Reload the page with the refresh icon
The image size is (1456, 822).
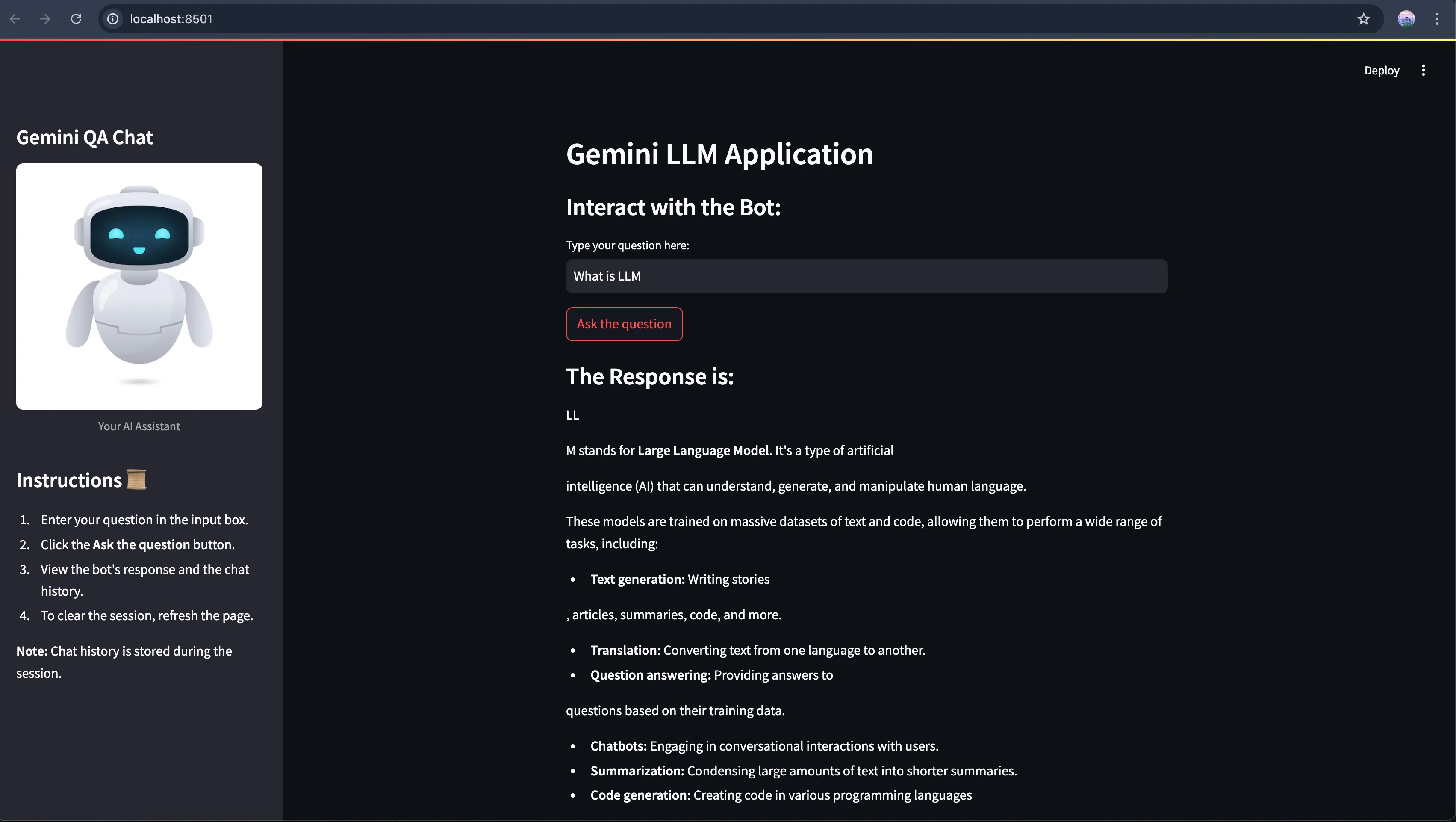pos(76,19)
